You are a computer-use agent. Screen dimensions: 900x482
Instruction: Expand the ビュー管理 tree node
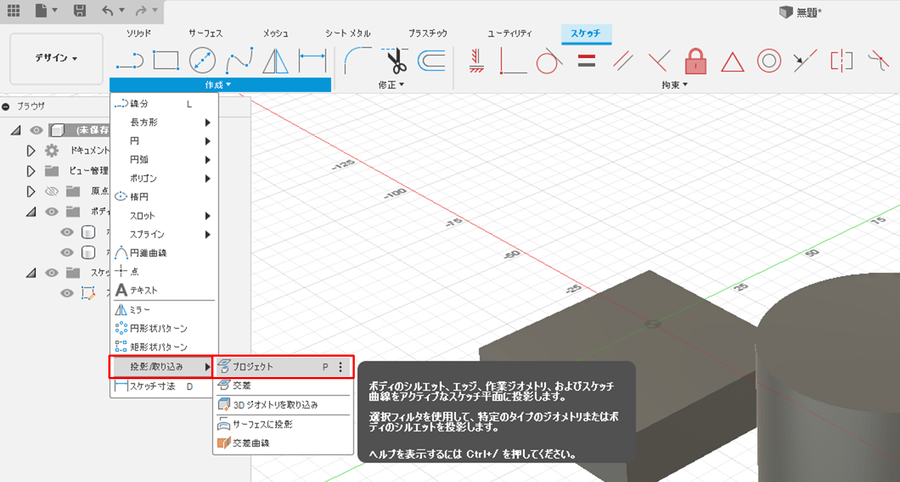[31, 171]
